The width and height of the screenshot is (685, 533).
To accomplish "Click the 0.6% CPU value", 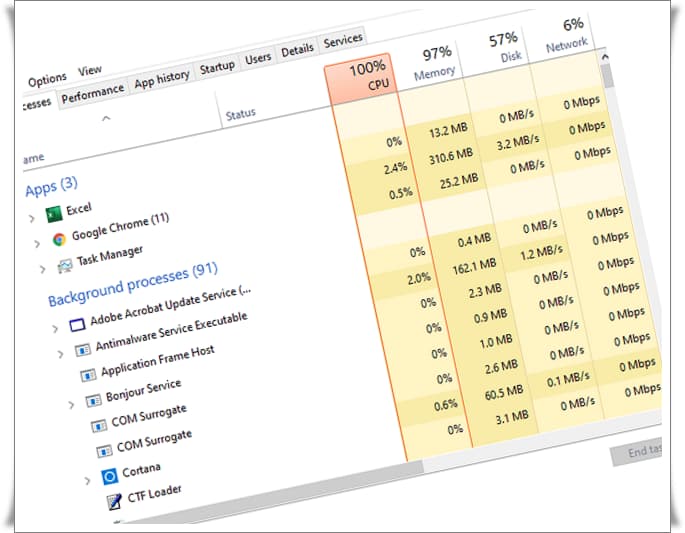I will click(x=446, y=405).
